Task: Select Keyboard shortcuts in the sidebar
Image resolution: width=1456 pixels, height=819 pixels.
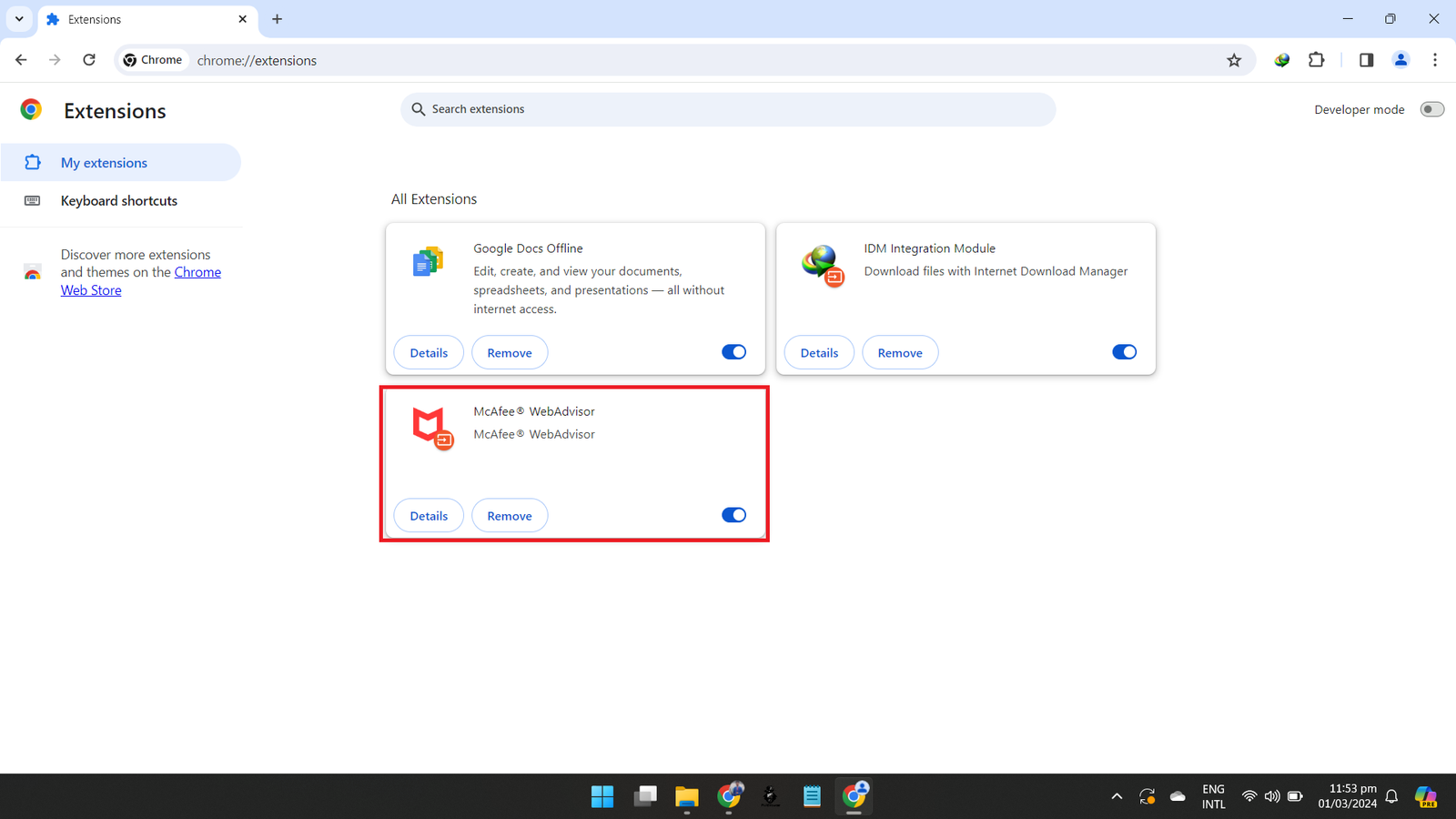Action: point(119,201)
